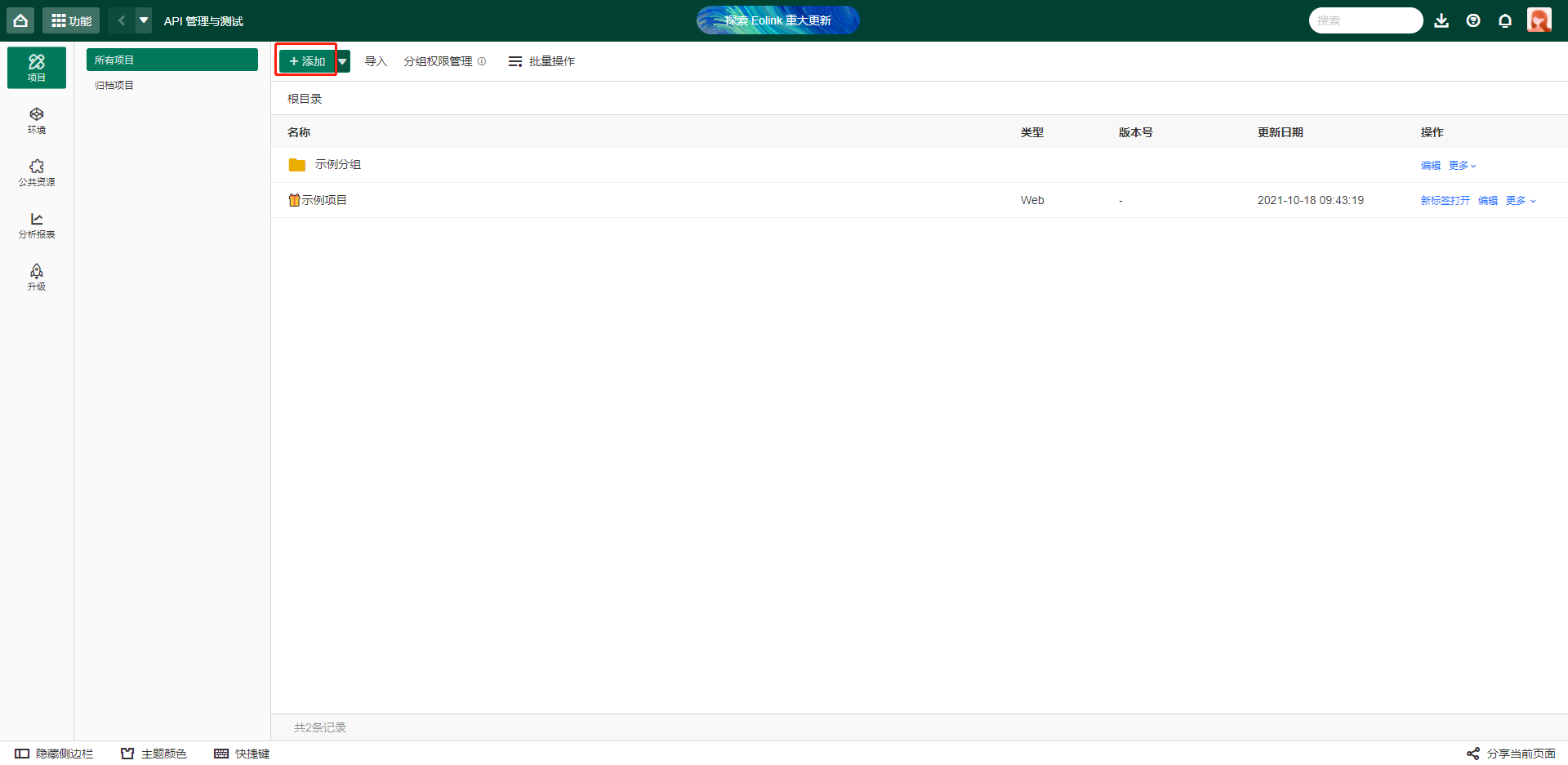Viewport: 1568px width, 765px height.
Task: Click the 版本号 column header
Action: coord(1136,132)
